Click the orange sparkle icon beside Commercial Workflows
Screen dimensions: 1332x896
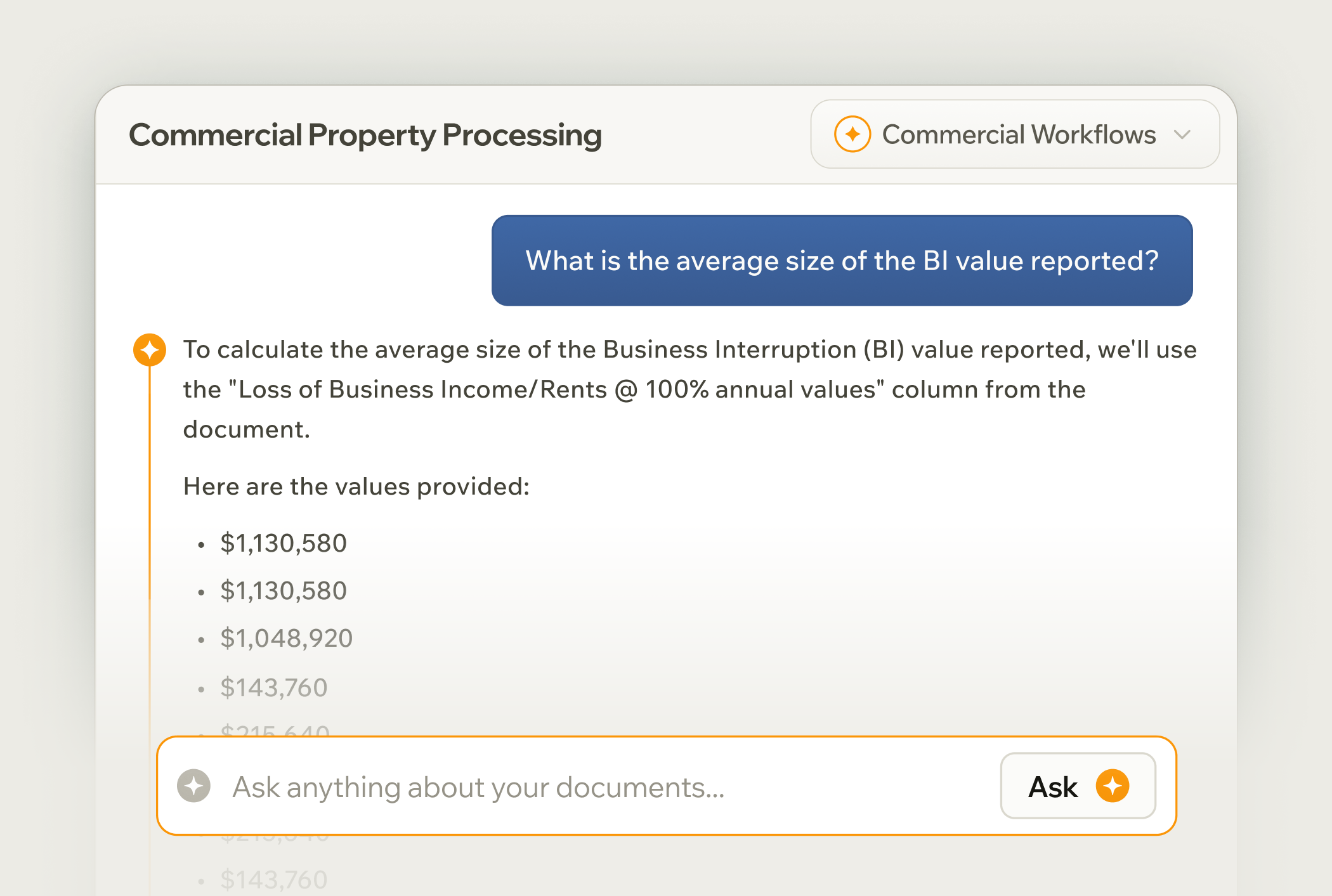(852, 134)
